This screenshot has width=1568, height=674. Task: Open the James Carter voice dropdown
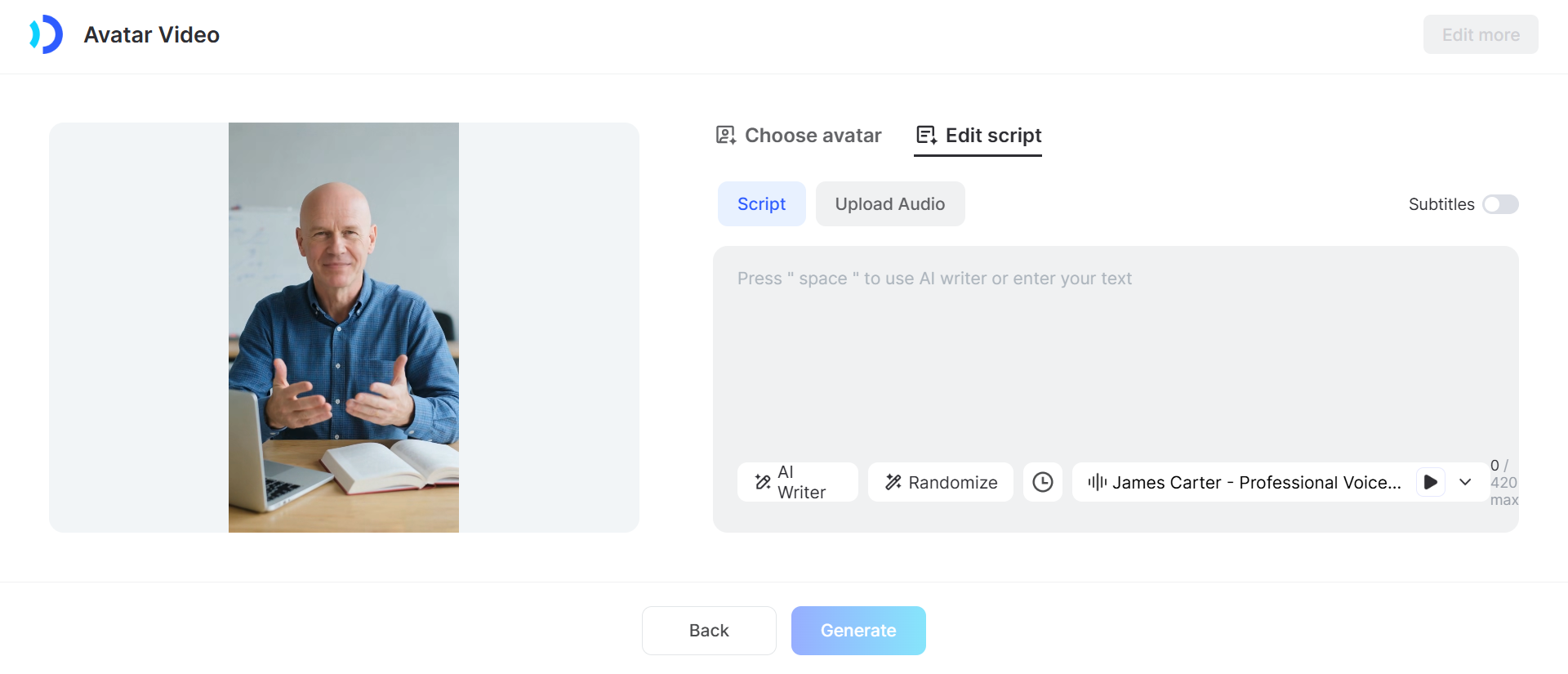[1256, 483]
